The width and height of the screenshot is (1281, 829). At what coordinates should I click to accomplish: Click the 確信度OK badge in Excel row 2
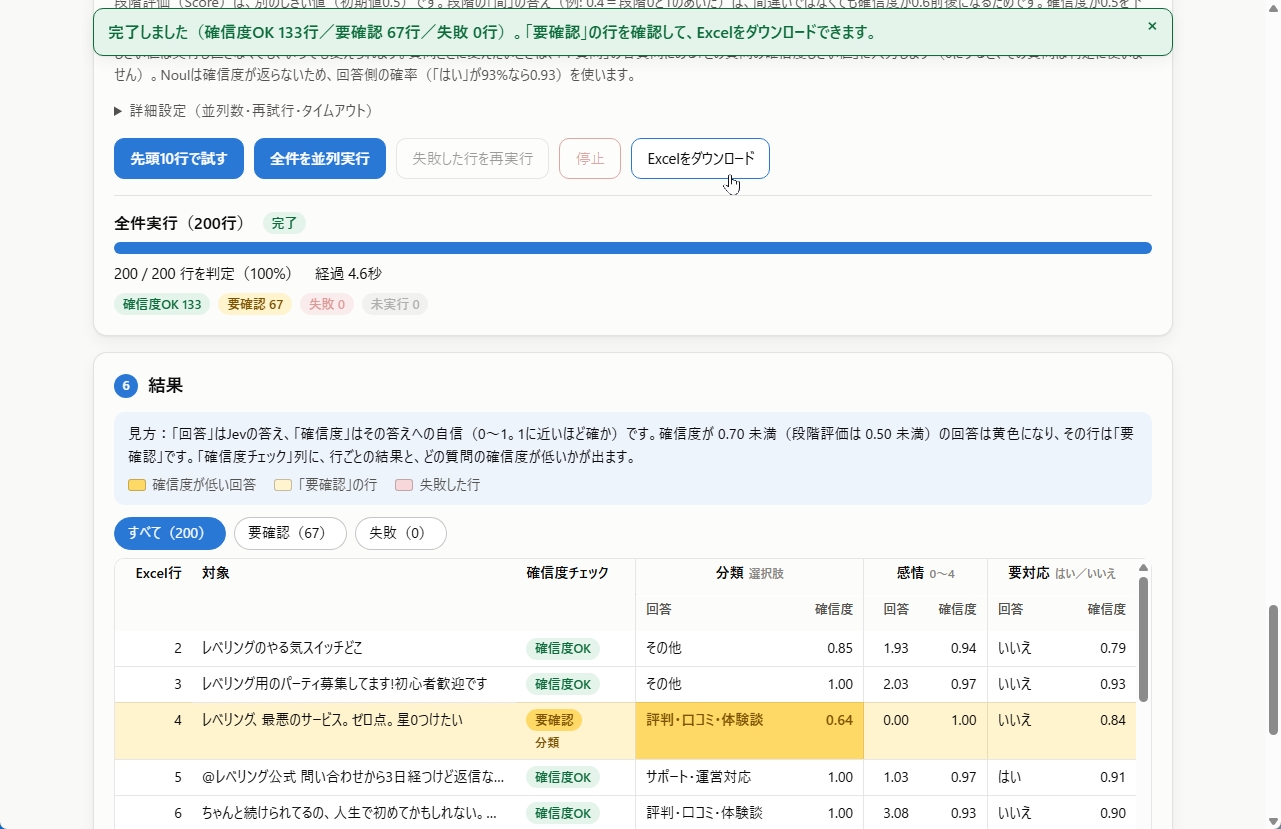(563, 648)
